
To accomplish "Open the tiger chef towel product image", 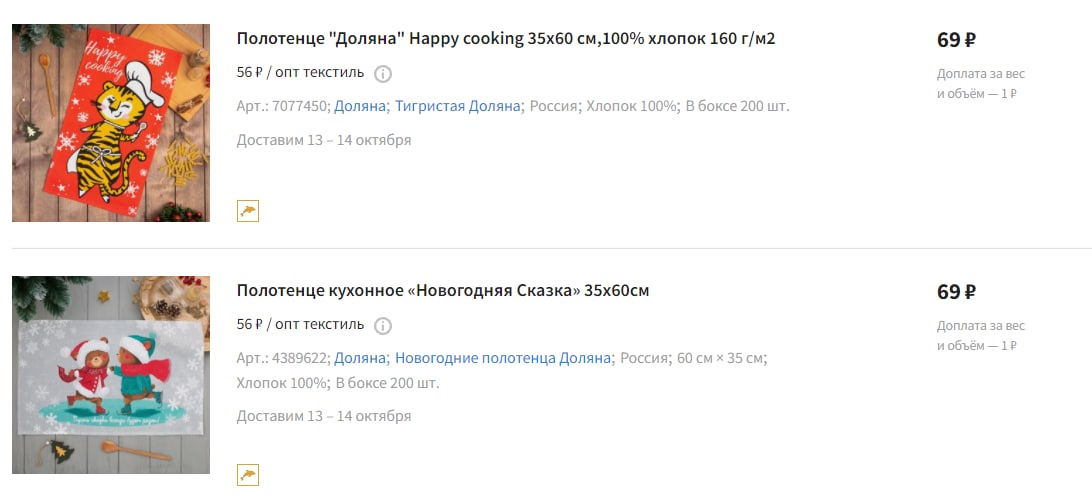I will coord(111,123).
